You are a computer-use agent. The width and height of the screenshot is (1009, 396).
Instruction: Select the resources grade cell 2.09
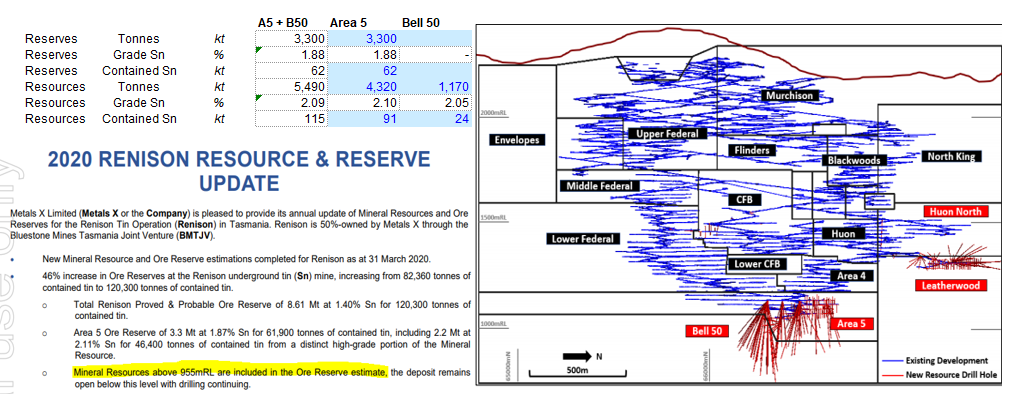(291, 102)
